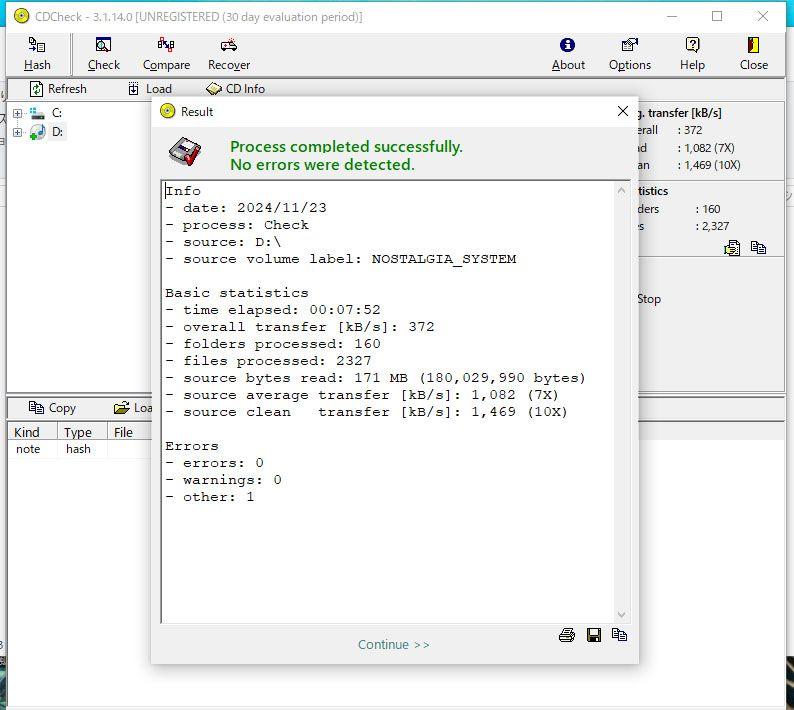The height and width of the screenshot is (710, 794).
Task: Click 'files processed: 2327' line
Action: click(268, 361)
